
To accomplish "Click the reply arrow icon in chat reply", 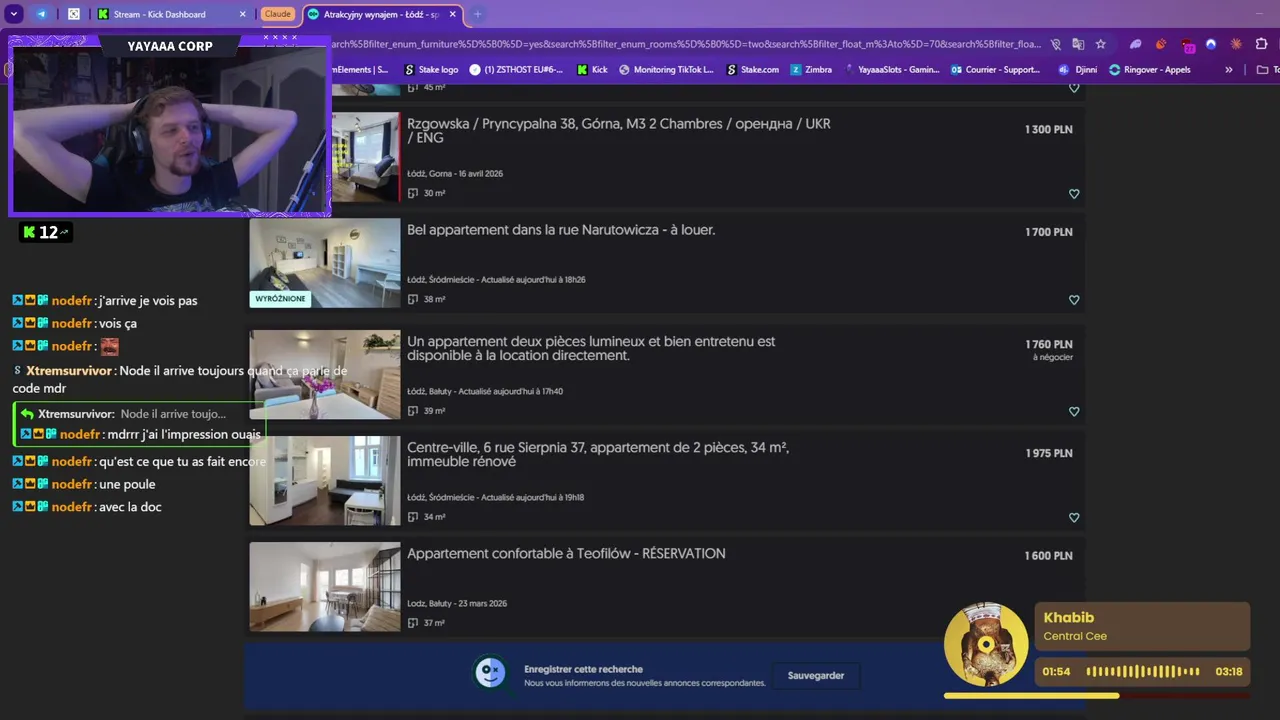I will pyautogui.click(x=27, y=414).
